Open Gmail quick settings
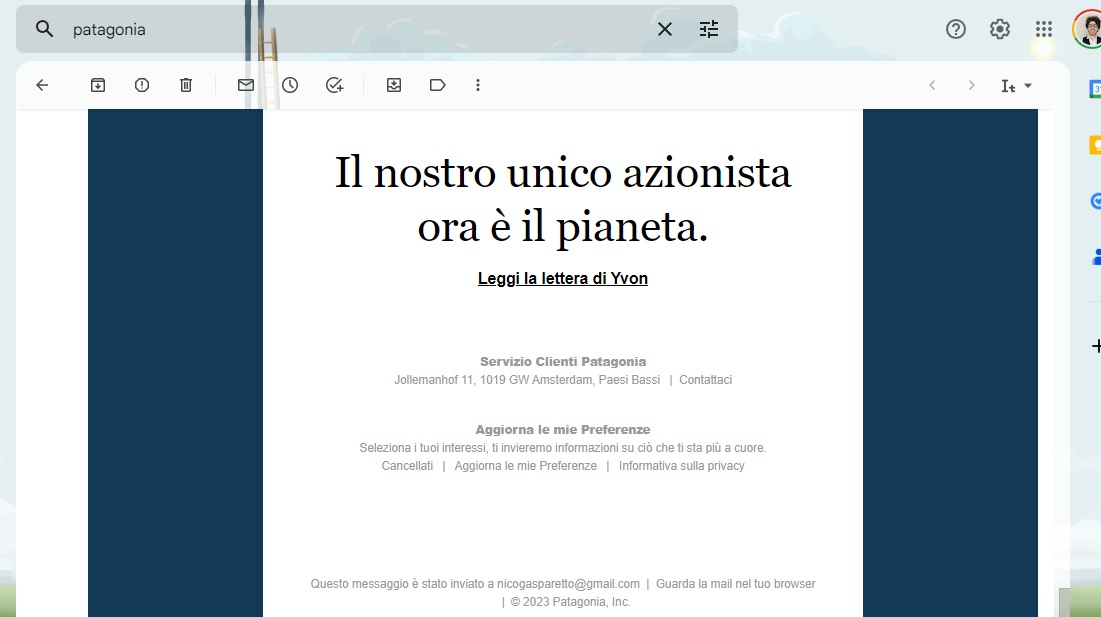Screen dimensions: 1101x617 999,29
